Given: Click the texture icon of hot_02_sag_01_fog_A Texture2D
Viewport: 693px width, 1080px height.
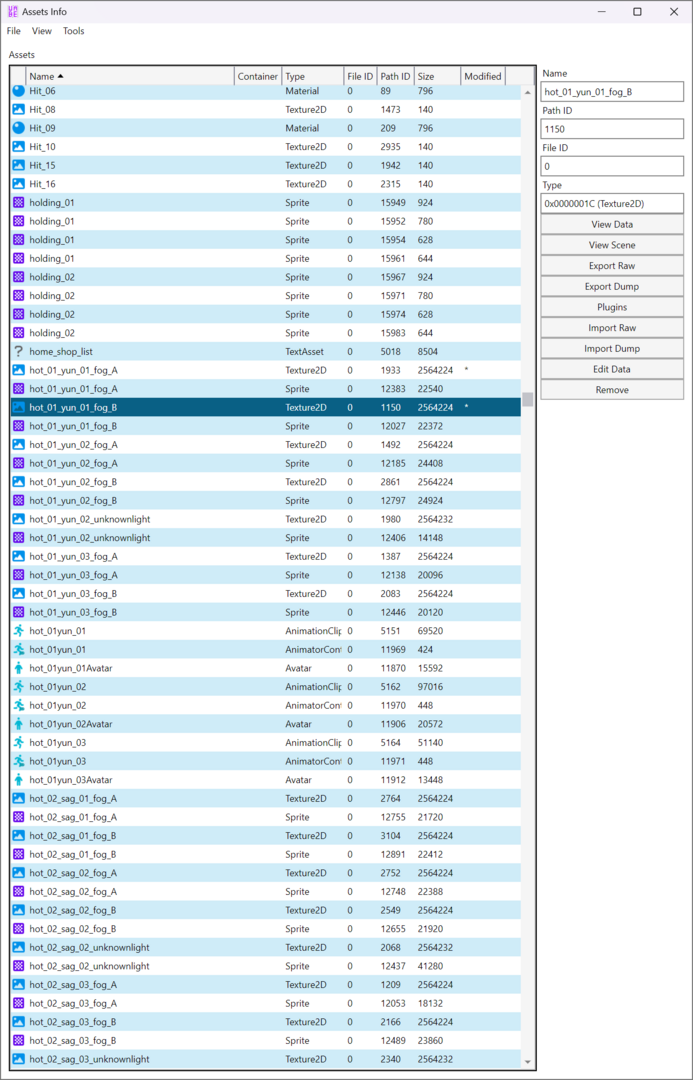Looking at the screenshot, I should [x=19, y=798].
